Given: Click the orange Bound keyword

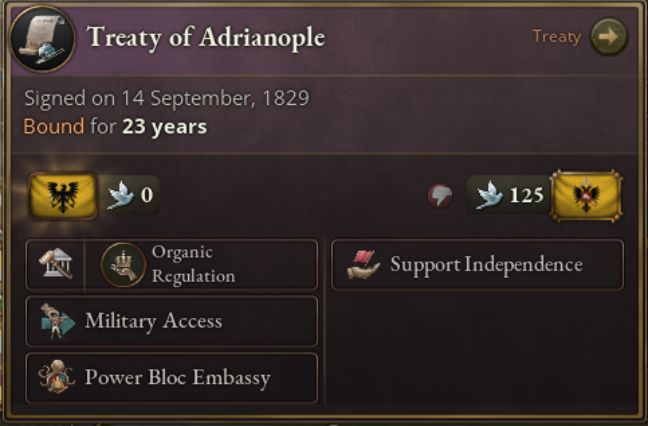Looking at the screenshot, I should pyautogui.click(x=53, y=127).
